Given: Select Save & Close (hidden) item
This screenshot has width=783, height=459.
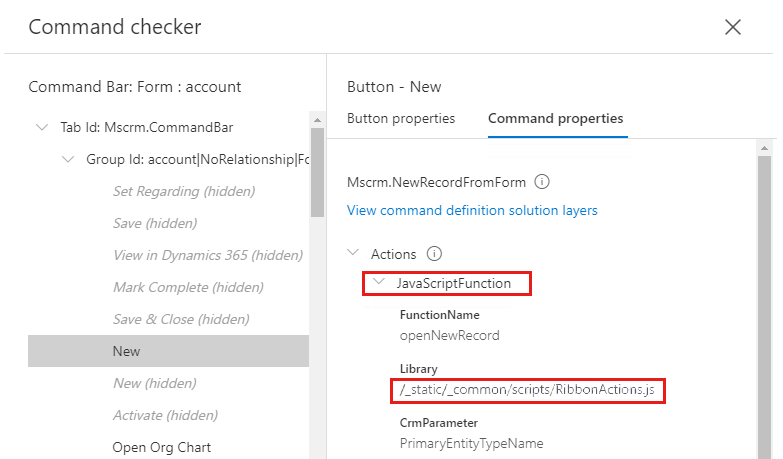Looking at the screenshot, I should (181, 319).
